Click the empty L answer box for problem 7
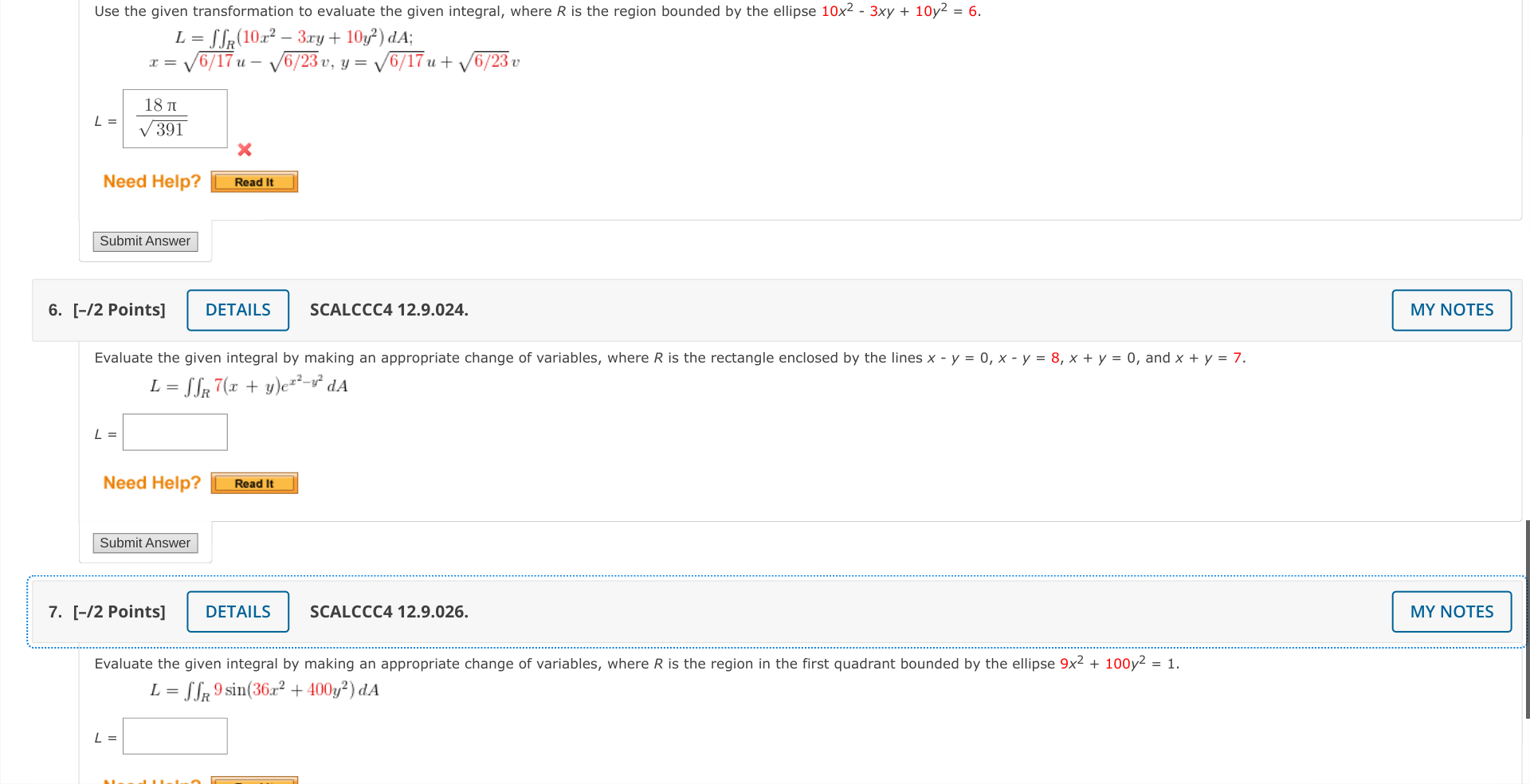1530x784 pixels. (x=175, y=735)
